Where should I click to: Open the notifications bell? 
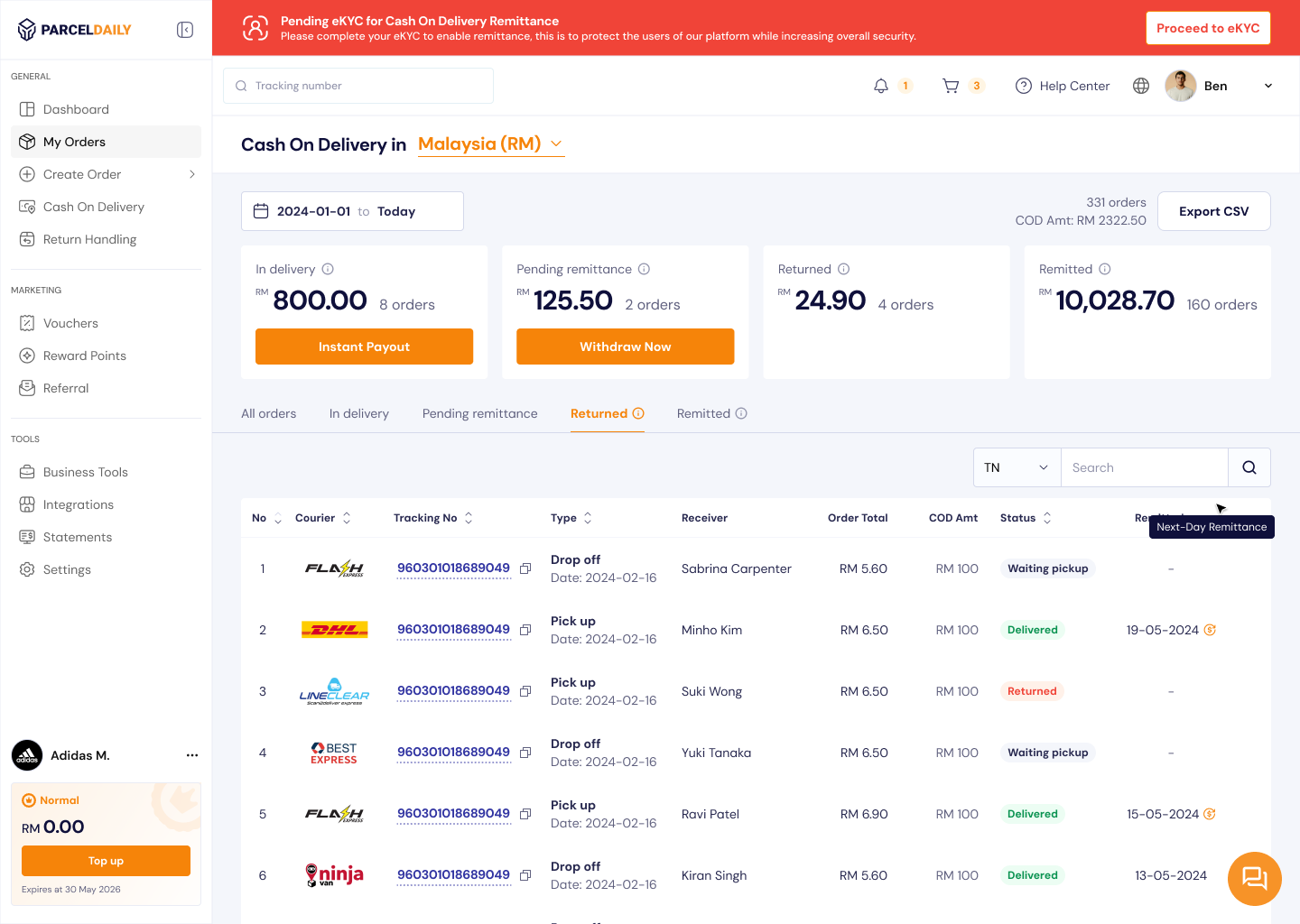[881, 86]
